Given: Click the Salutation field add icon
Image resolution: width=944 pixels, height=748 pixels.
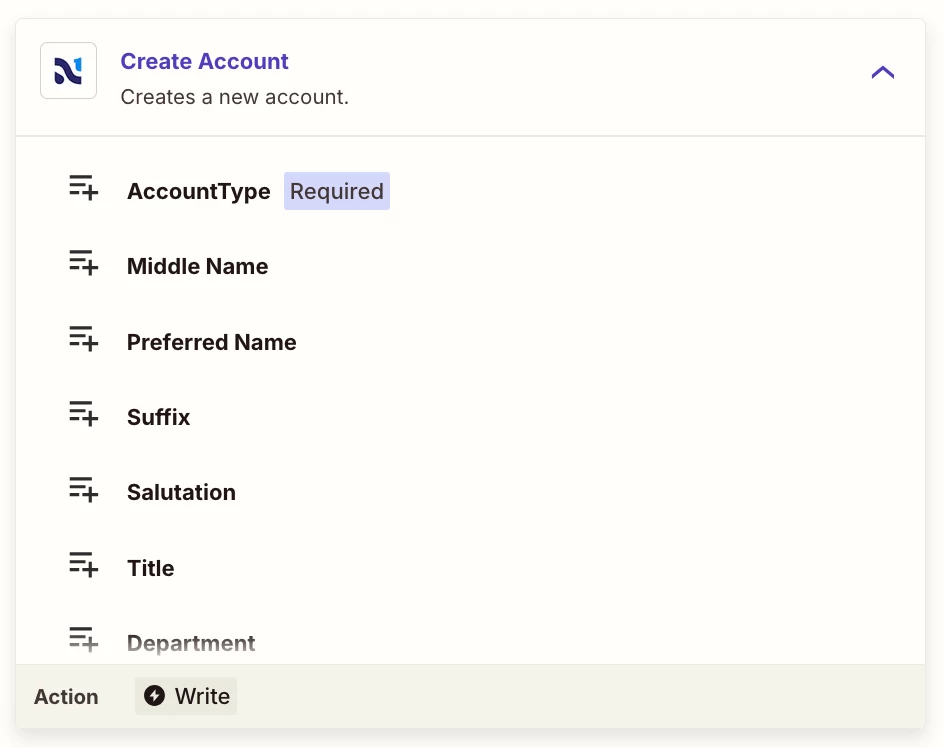Looking at the screenshot, I should [x=83, y=489].
